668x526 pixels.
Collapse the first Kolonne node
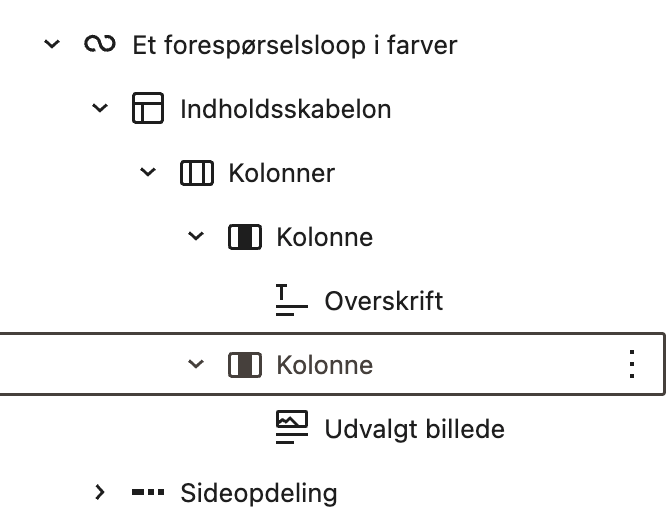[196, 237]
